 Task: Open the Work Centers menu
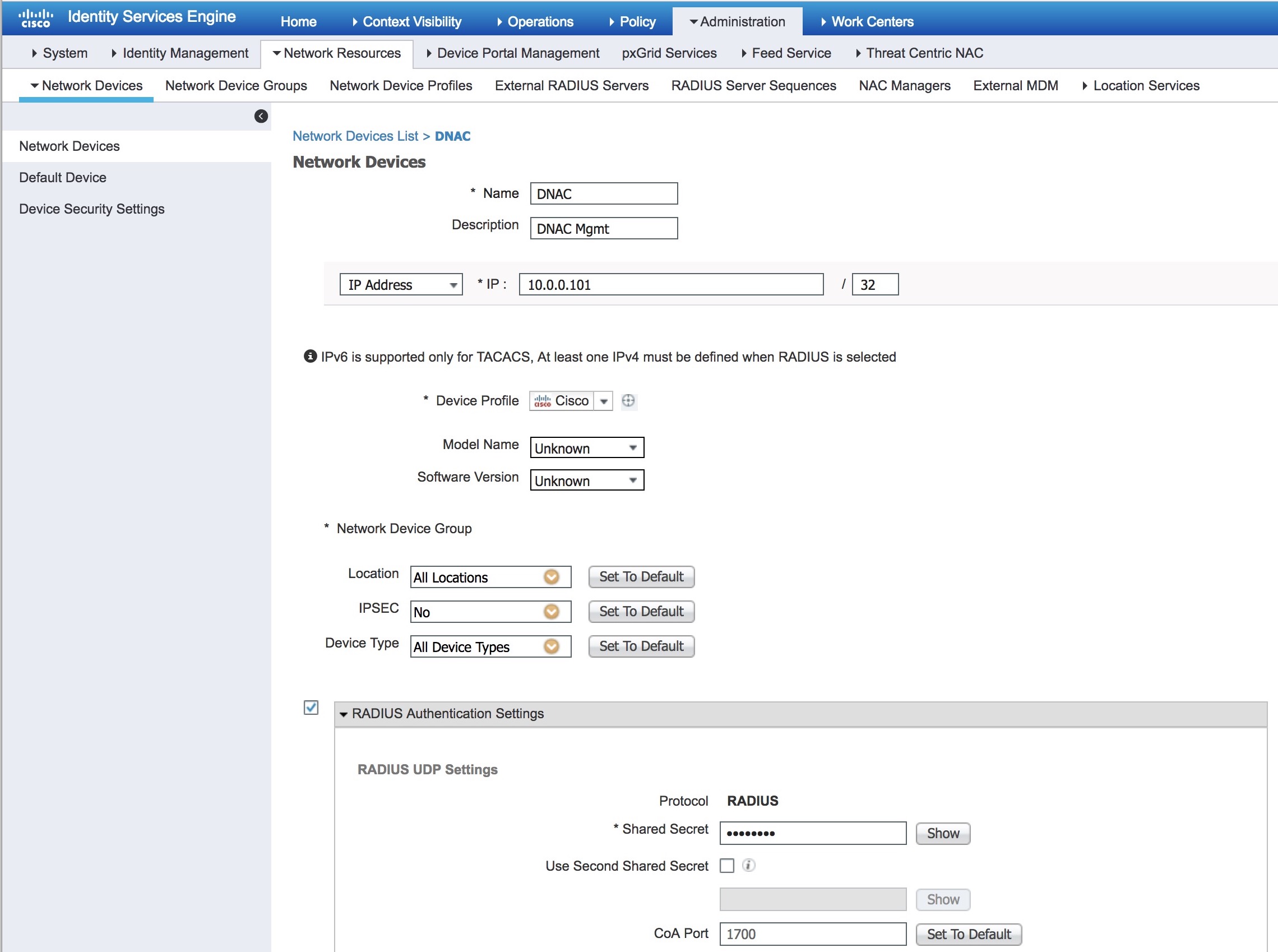pyautogui.click(x=867, y=22)
